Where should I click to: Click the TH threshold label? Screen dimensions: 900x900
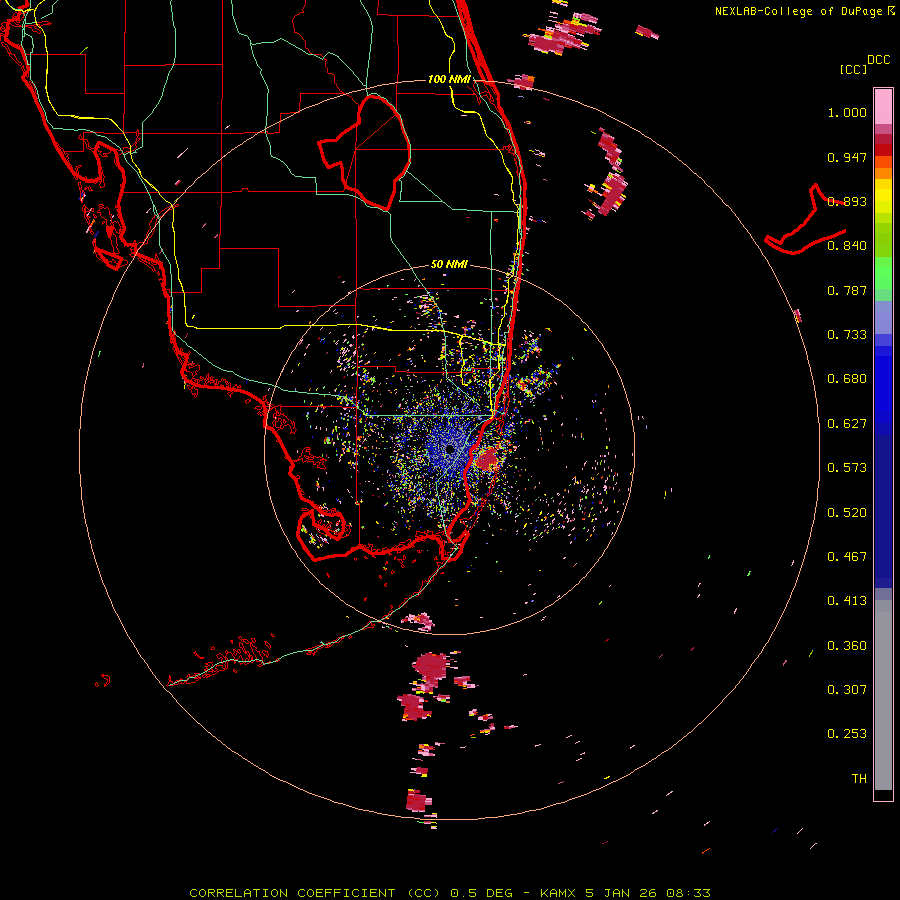tap(859, 779)
